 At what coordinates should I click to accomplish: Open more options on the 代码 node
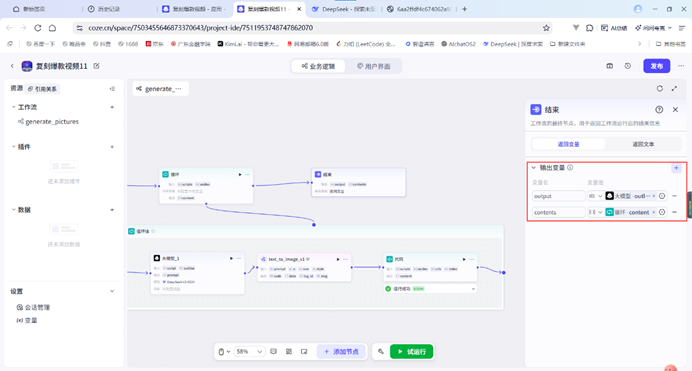click(471, 259)
